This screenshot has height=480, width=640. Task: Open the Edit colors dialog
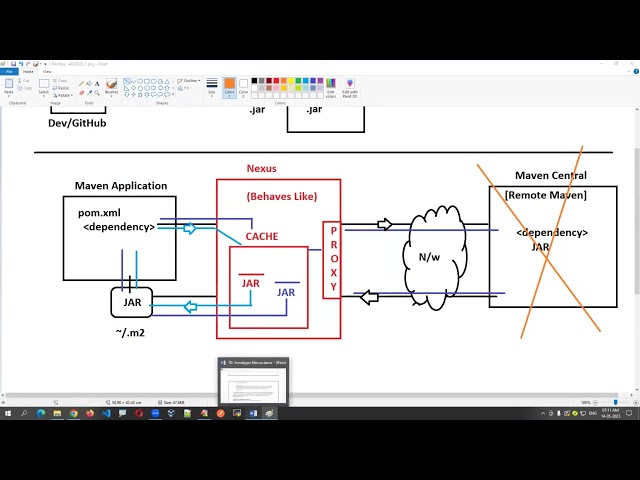coord(331,87)
